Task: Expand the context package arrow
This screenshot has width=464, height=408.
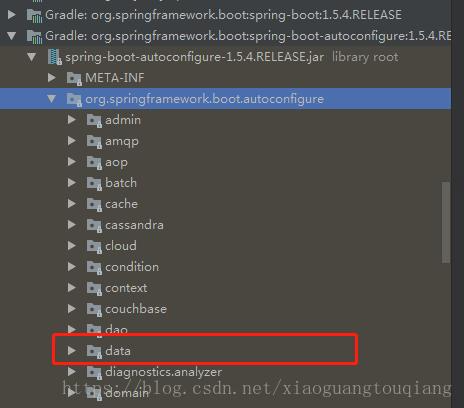Action: pos(72,288)
